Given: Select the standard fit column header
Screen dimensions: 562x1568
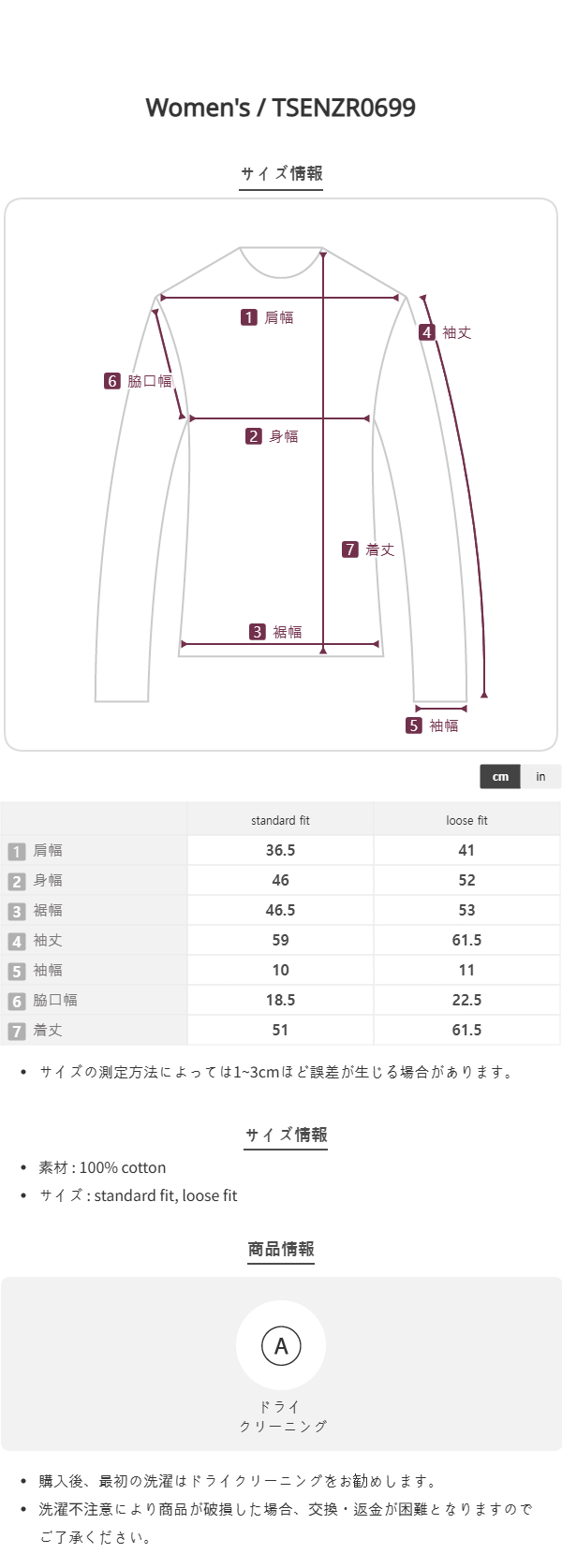Looking at the screenshot, I should pos(280,821).
